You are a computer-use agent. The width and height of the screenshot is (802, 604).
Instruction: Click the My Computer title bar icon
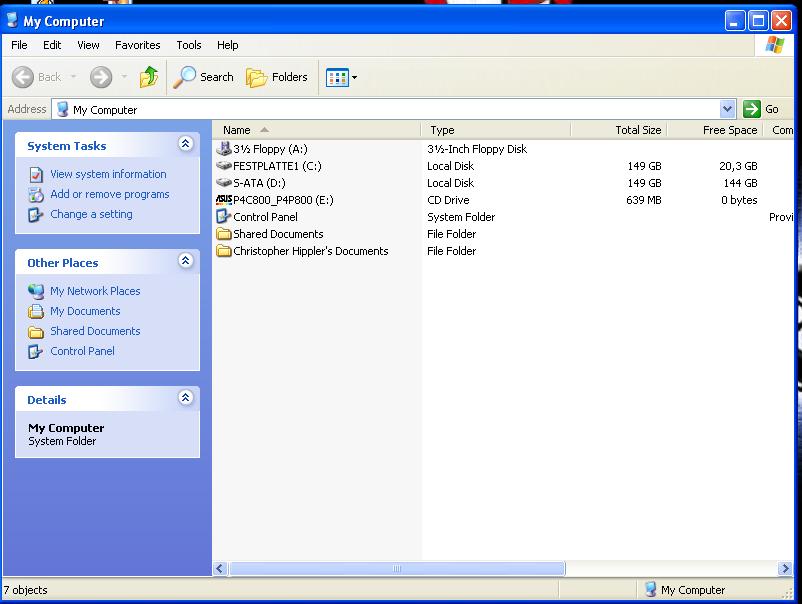[12, 20]
